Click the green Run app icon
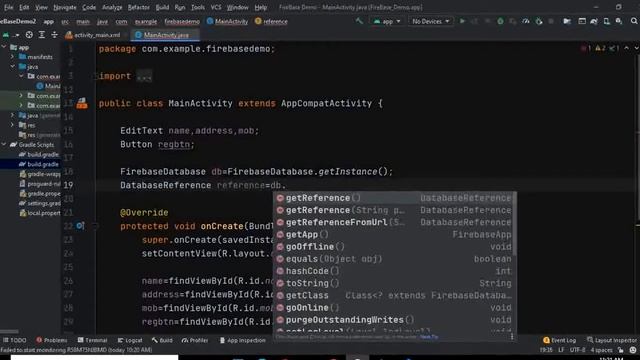640x360 pixels. (462, 21)
